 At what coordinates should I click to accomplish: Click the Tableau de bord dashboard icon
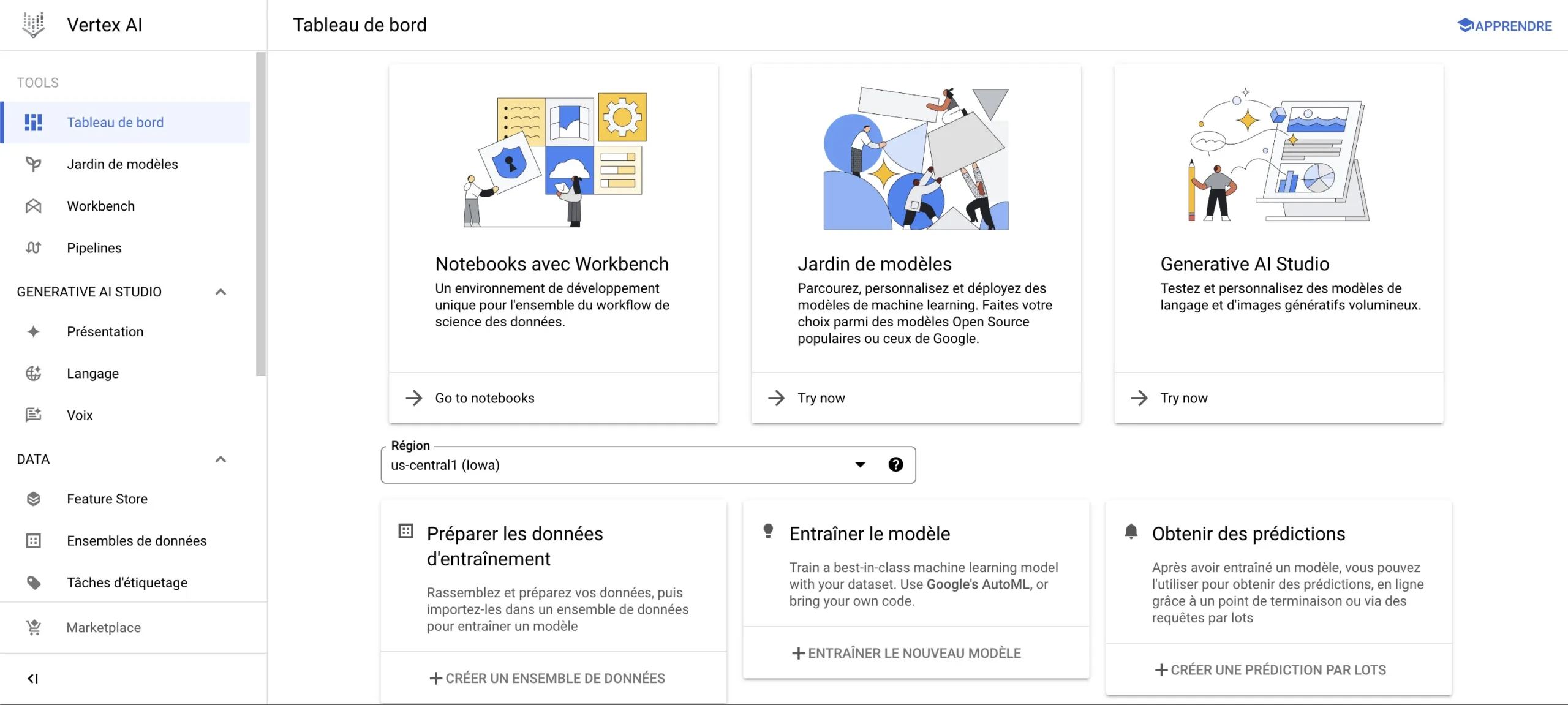33,122
